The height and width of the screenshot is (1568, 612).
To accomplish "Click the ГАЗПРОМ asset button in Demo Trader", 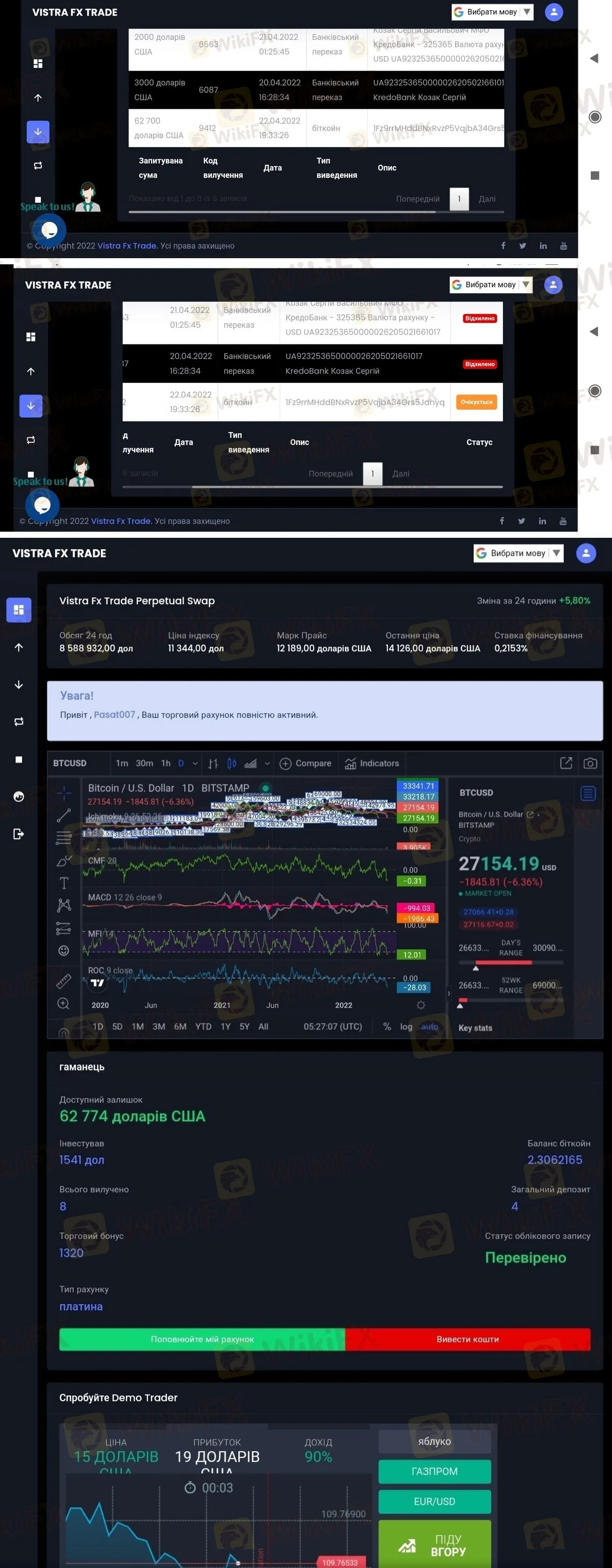I will pos(435,1471).
